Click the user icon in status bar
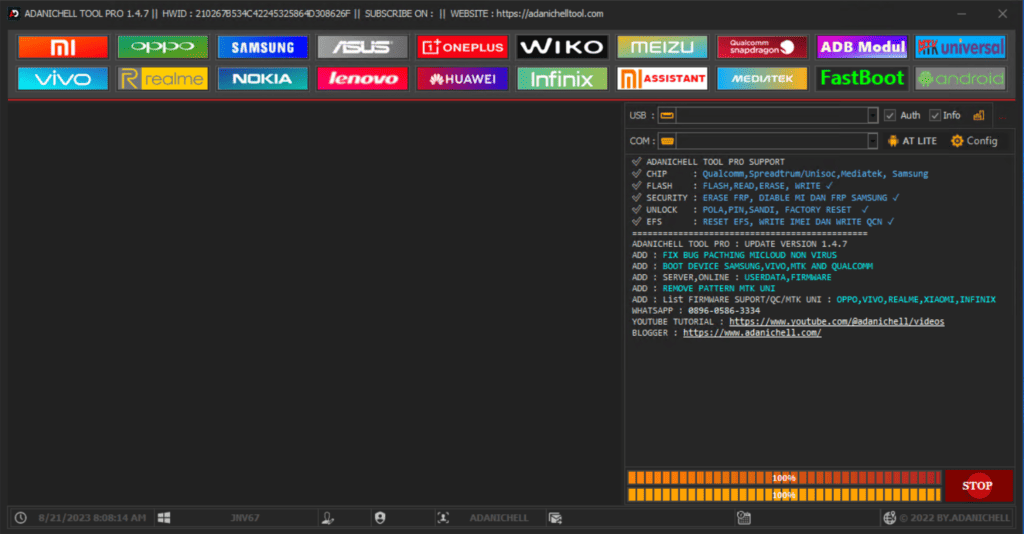The image size is (1024, 534). tap(328, 518)
